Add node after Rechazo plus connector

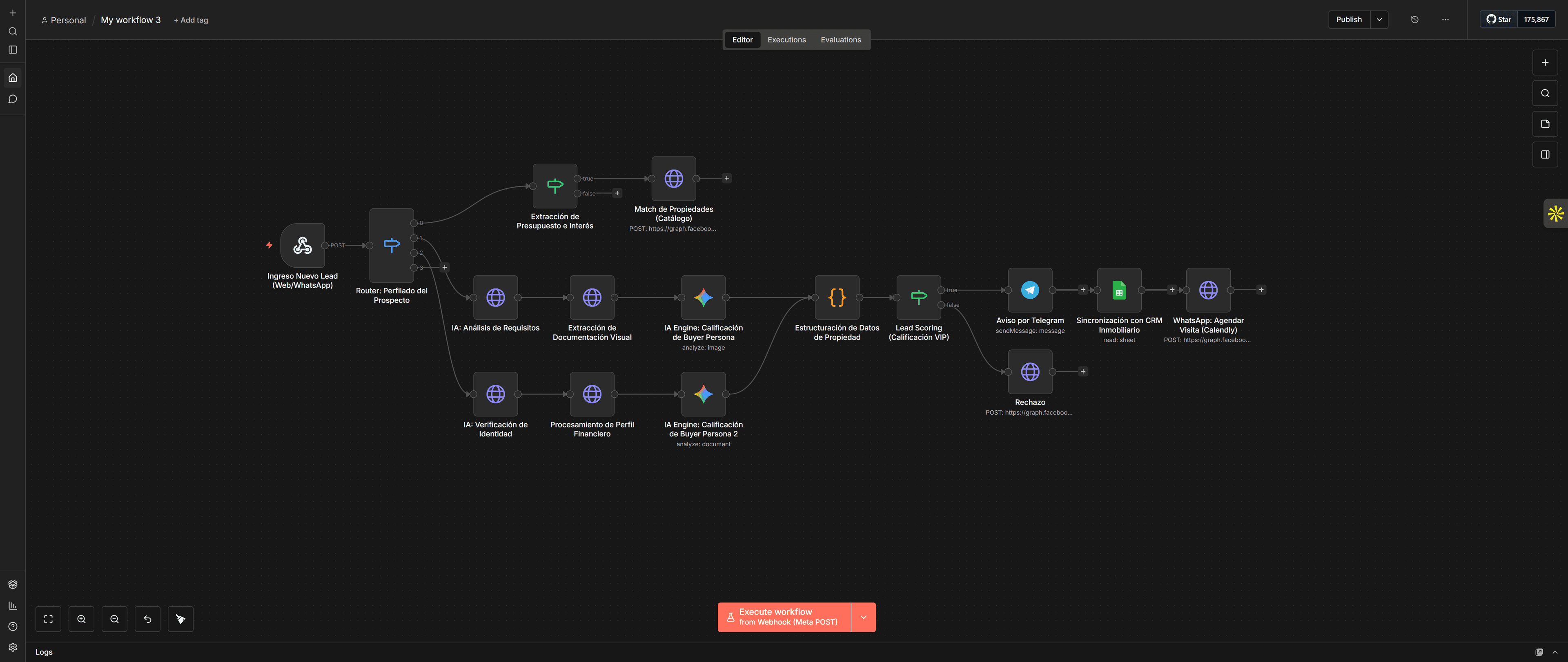pyautogui.click(x=1083, y=371)
